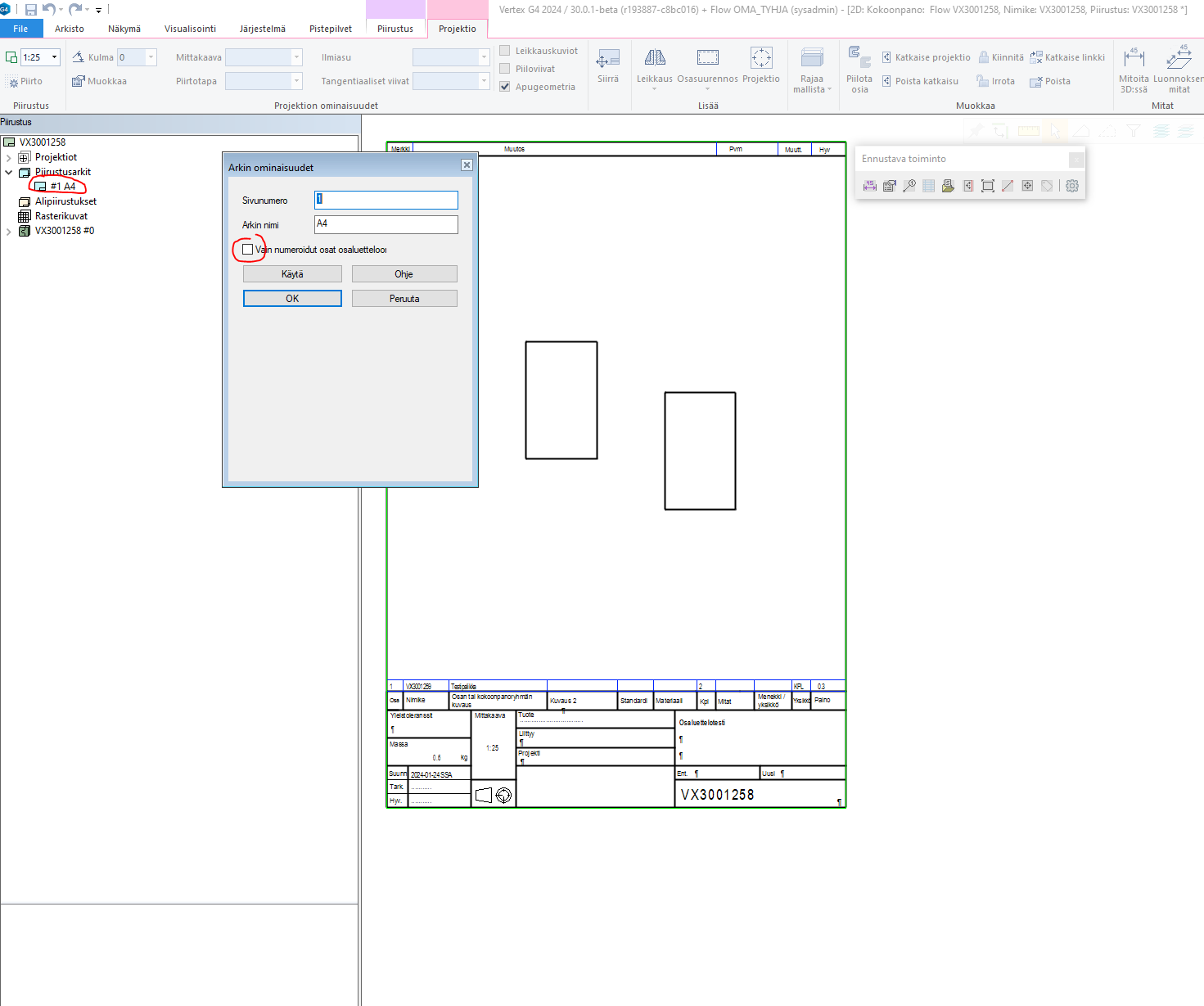1204x1006 pixels.
Task: Switch to the Piirustus ribbon tab
Action: pos(395,29)
